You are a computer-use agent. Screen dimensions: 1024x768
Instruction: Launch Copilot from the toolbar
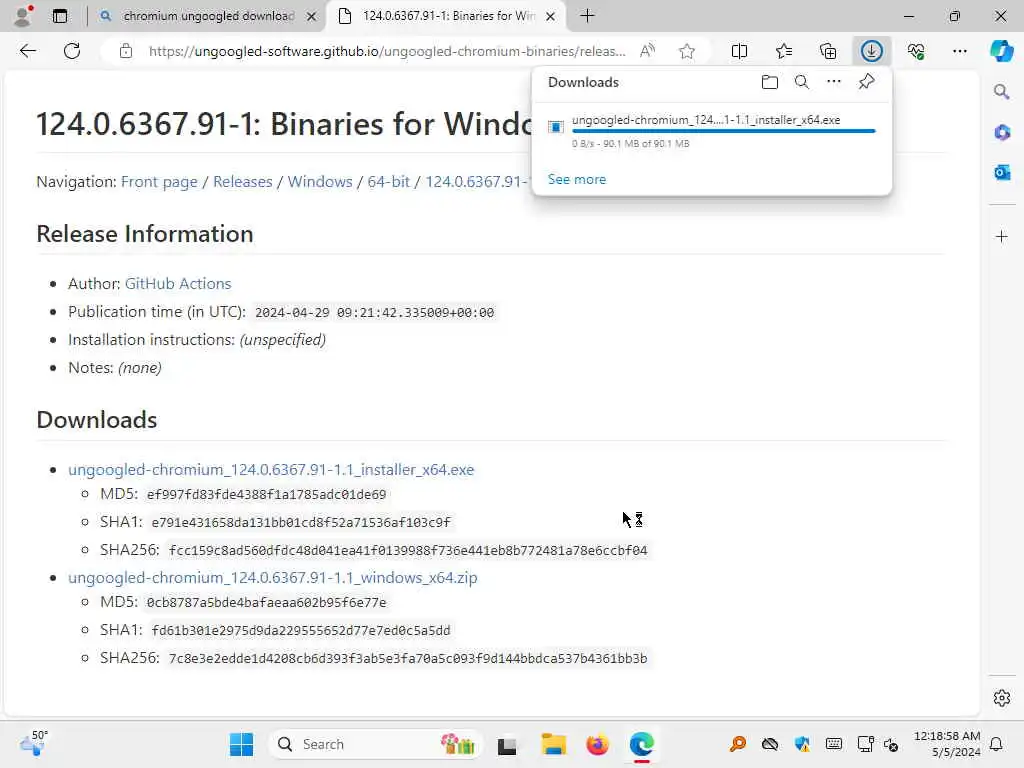(1001, 51)
